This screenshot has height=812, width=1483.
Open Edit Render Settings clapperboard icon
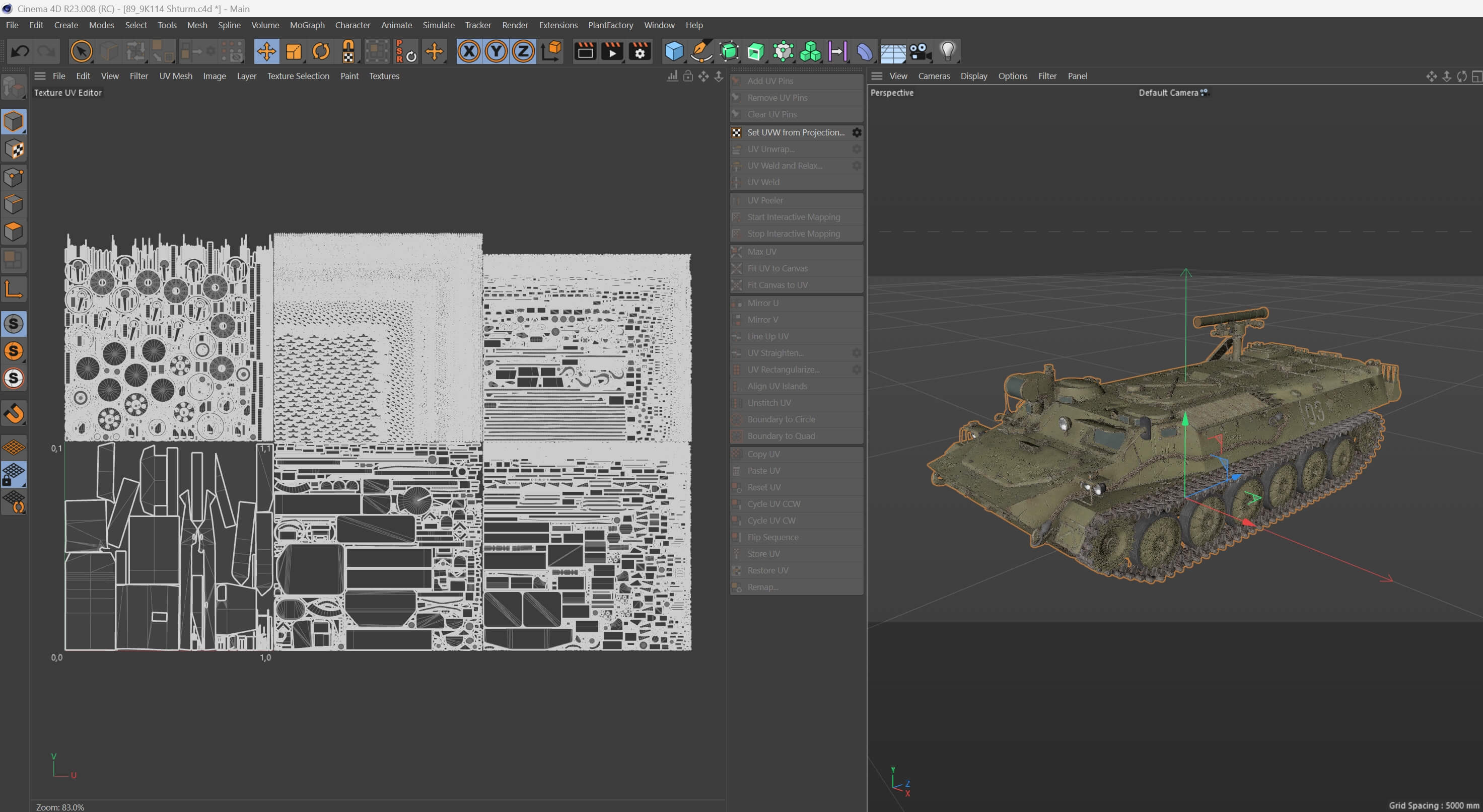click(640, 52)
